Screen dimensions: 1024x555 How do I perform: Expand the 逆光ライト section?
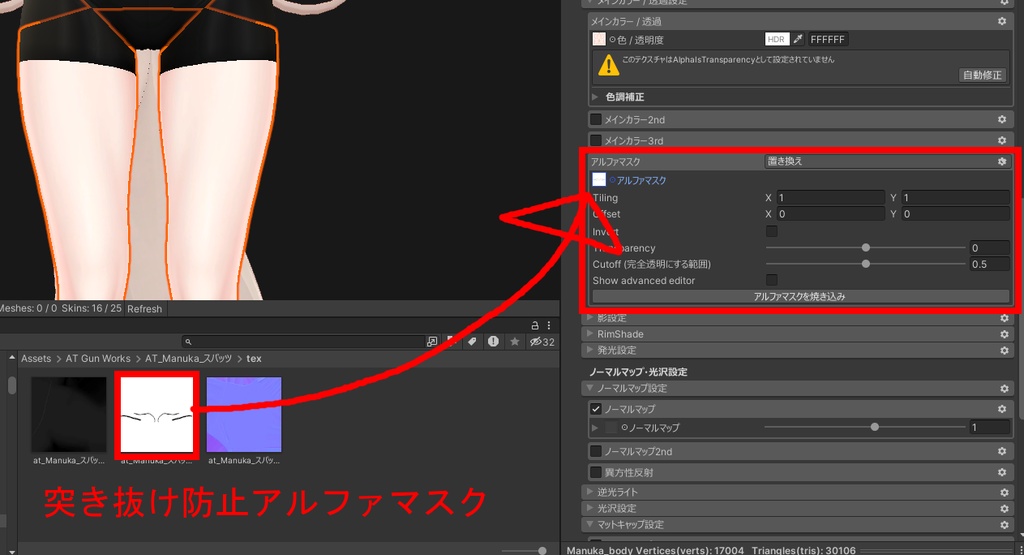pos(590,492)
